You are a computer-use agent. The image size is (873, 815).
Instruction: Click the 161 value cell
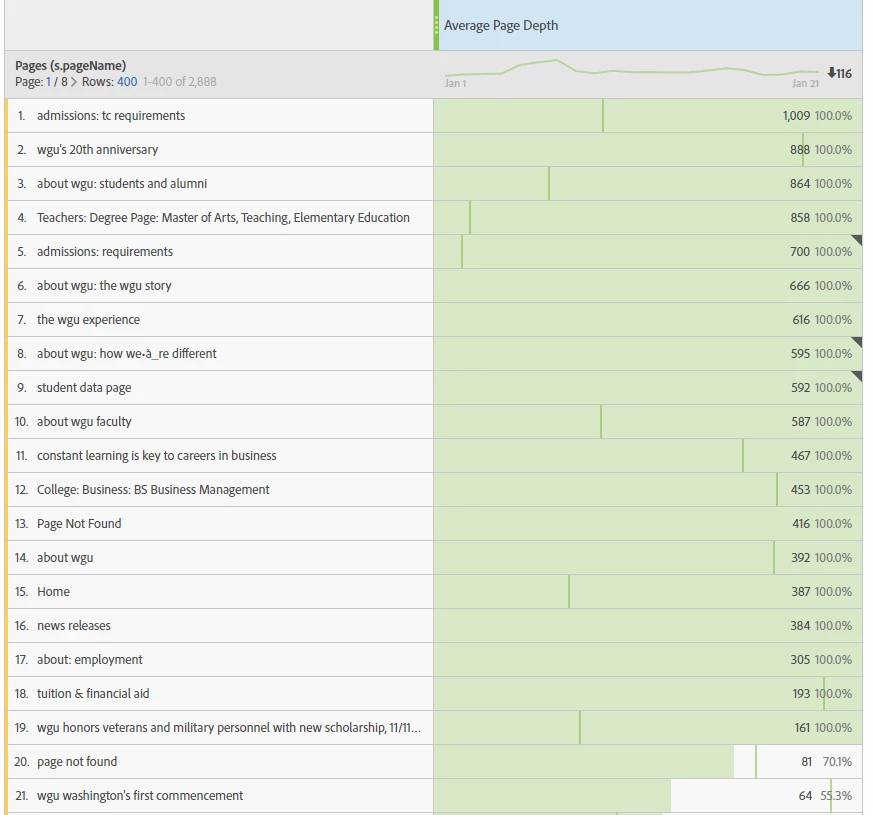point(648,727)
